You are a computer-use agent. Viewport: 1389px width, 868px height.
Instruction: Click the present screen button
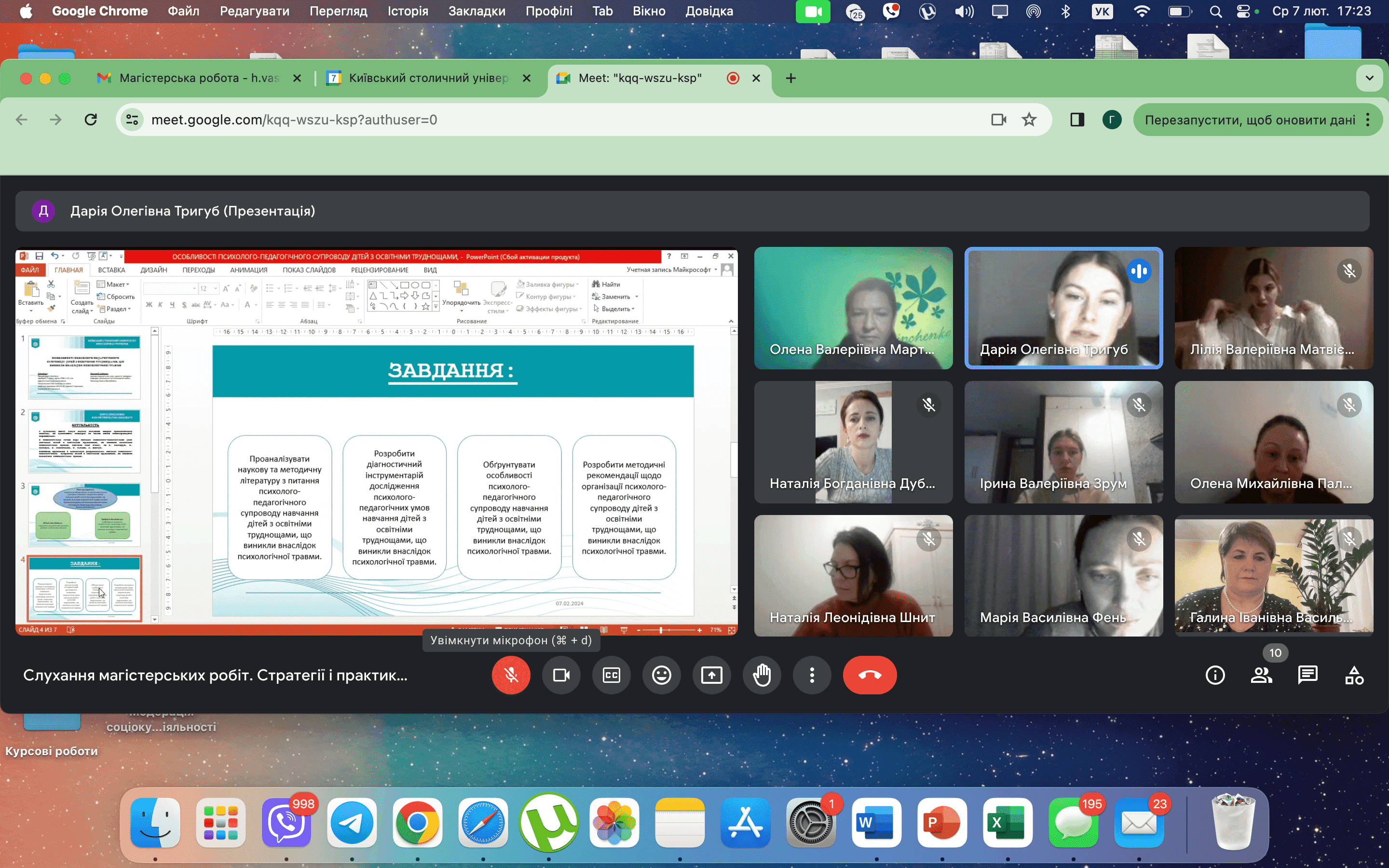pos(712,675)
